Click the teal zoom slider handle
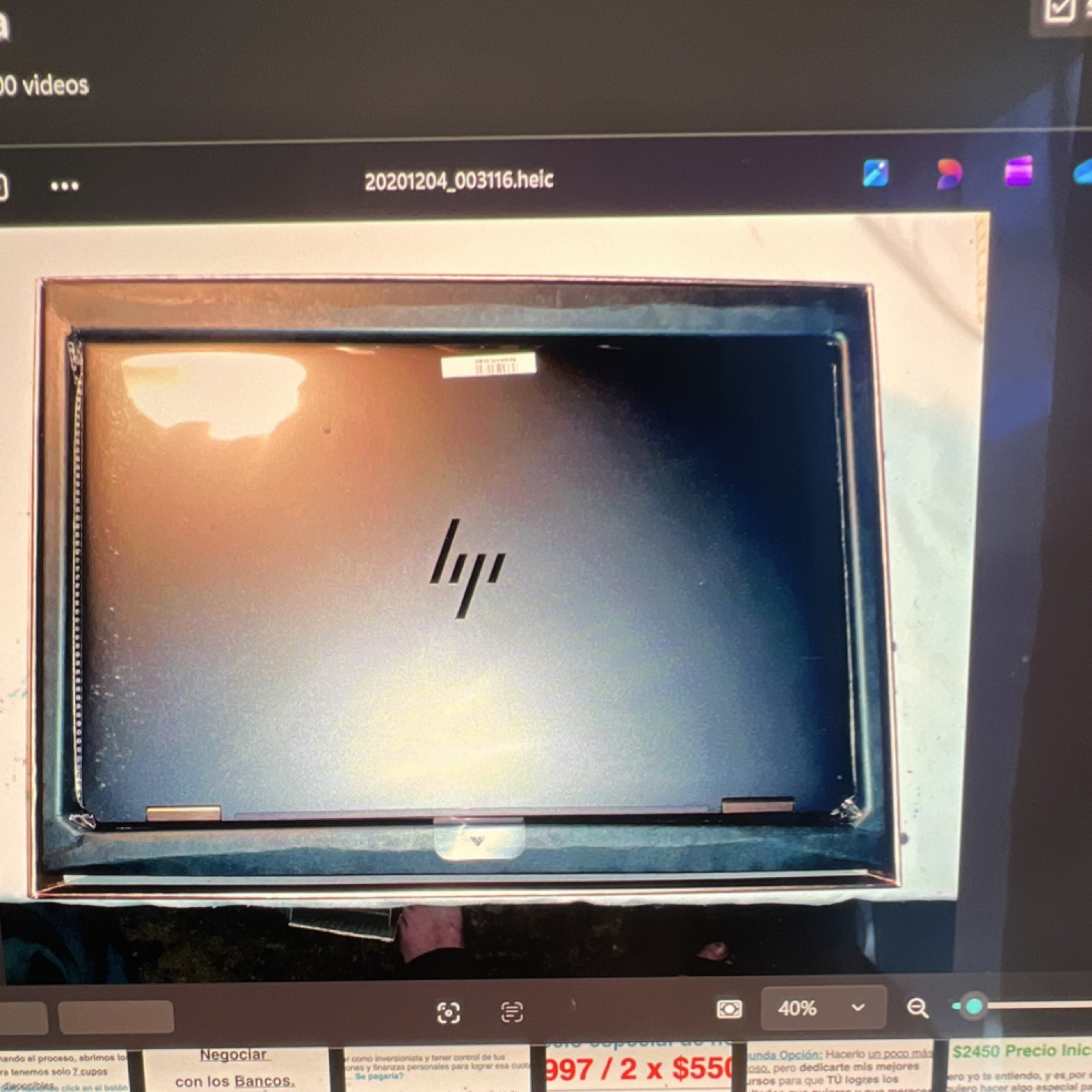 (x=974, y=1005)
